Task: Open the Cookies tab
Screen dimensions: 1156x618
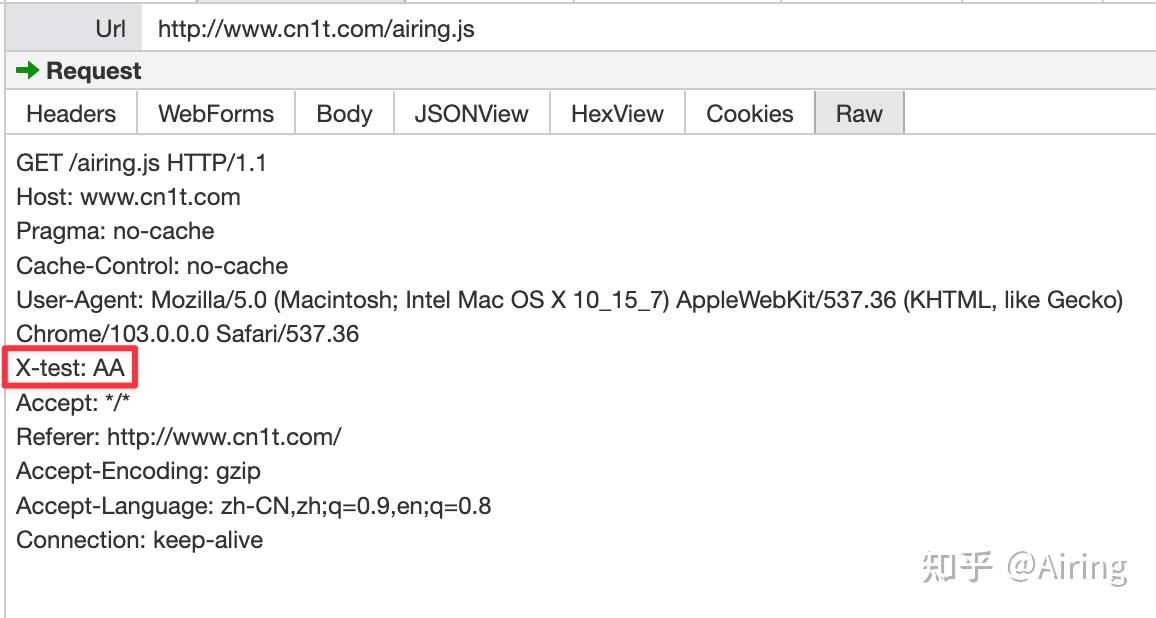Action: pyautogui.click(x=749, y=114)
